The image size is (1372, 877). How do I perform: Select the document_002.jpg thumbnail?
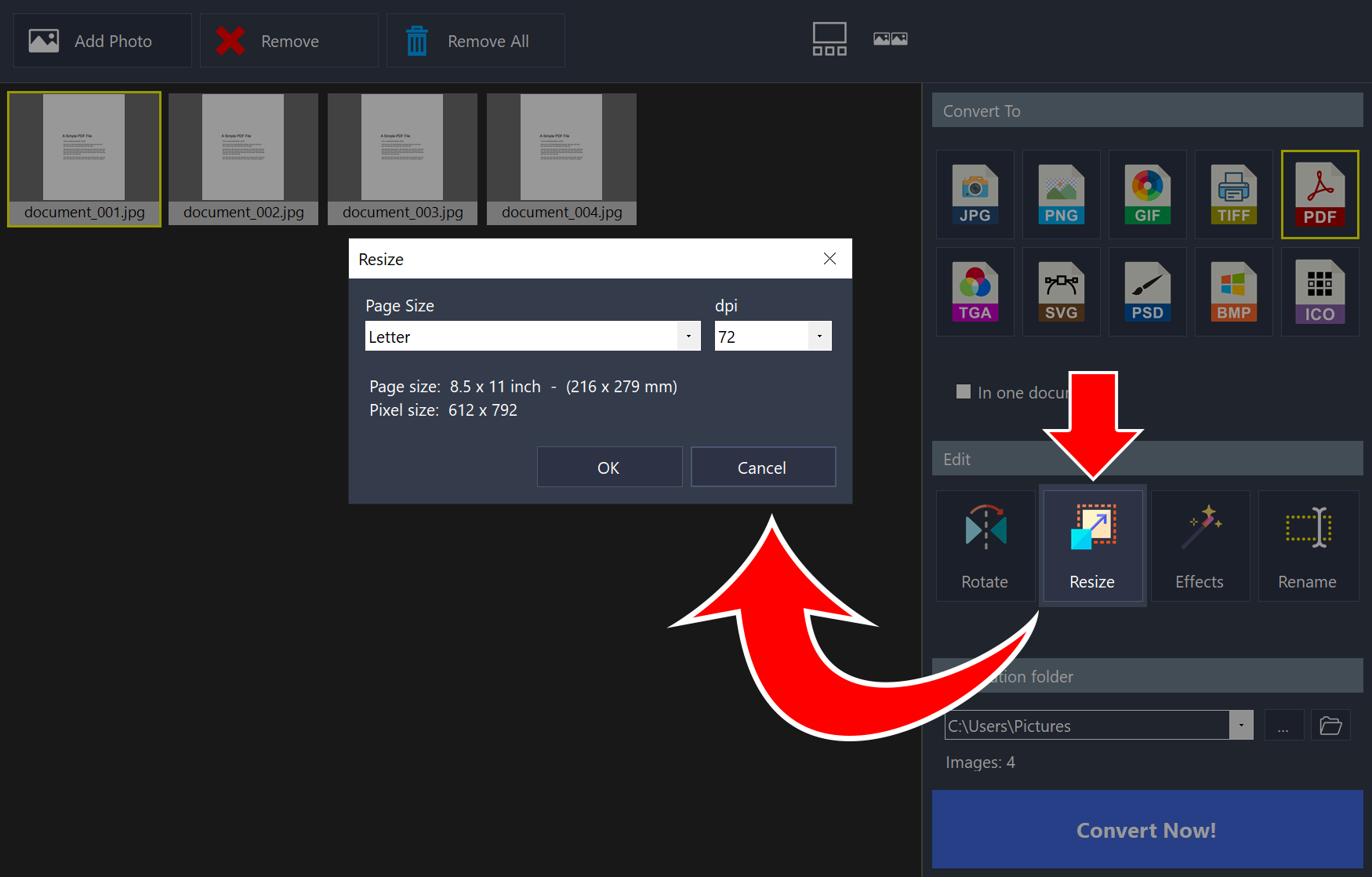243,159
